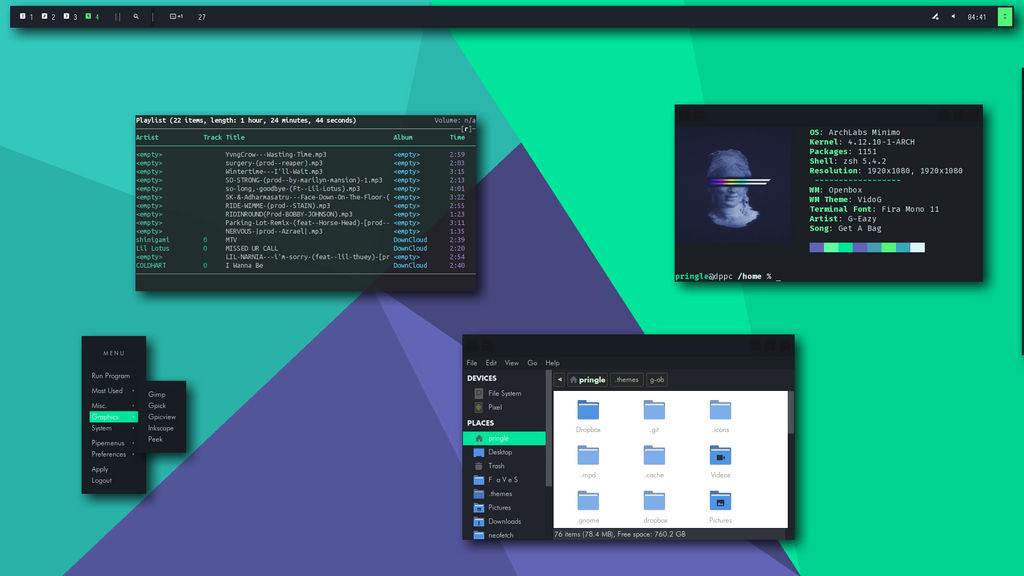Click the keyboard layout indicator on the panel
The width and height of the screenshot is (1024, 576).
tap(174, 16)
